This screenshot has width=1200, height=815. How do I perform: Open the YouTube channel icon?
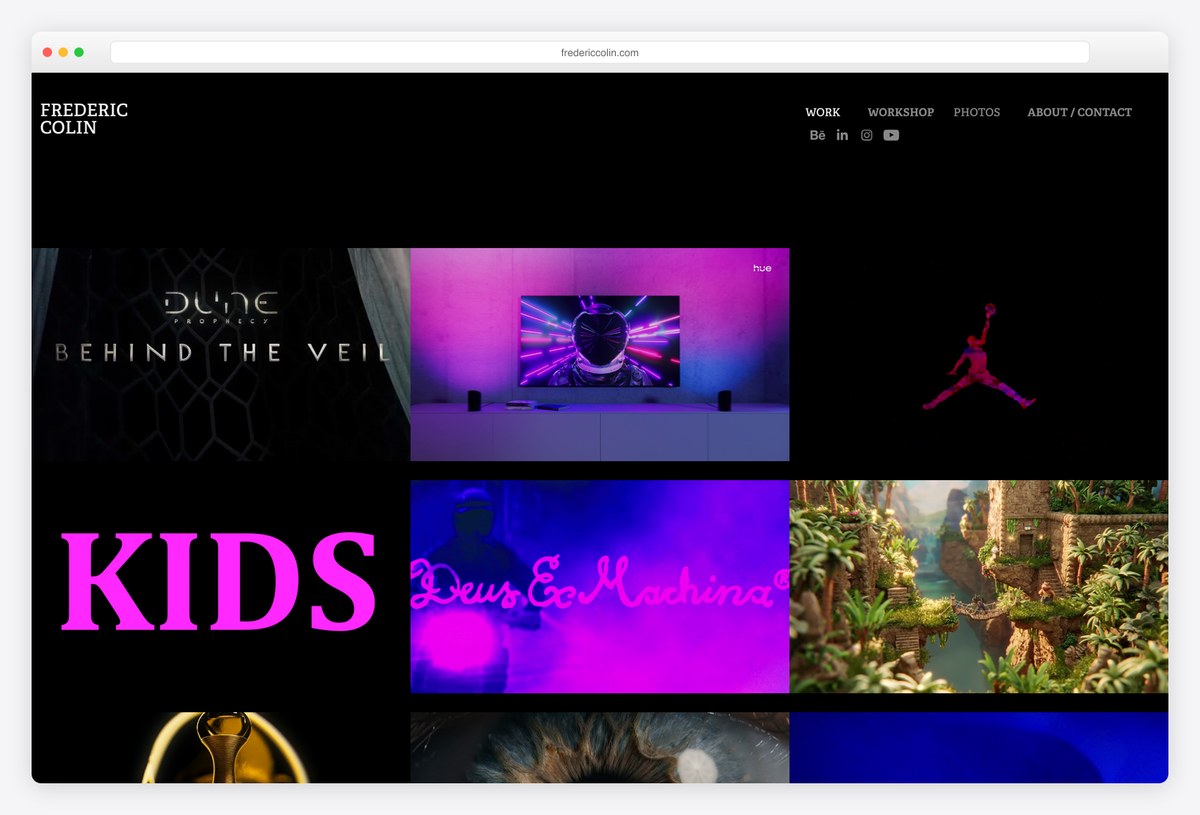891,135
